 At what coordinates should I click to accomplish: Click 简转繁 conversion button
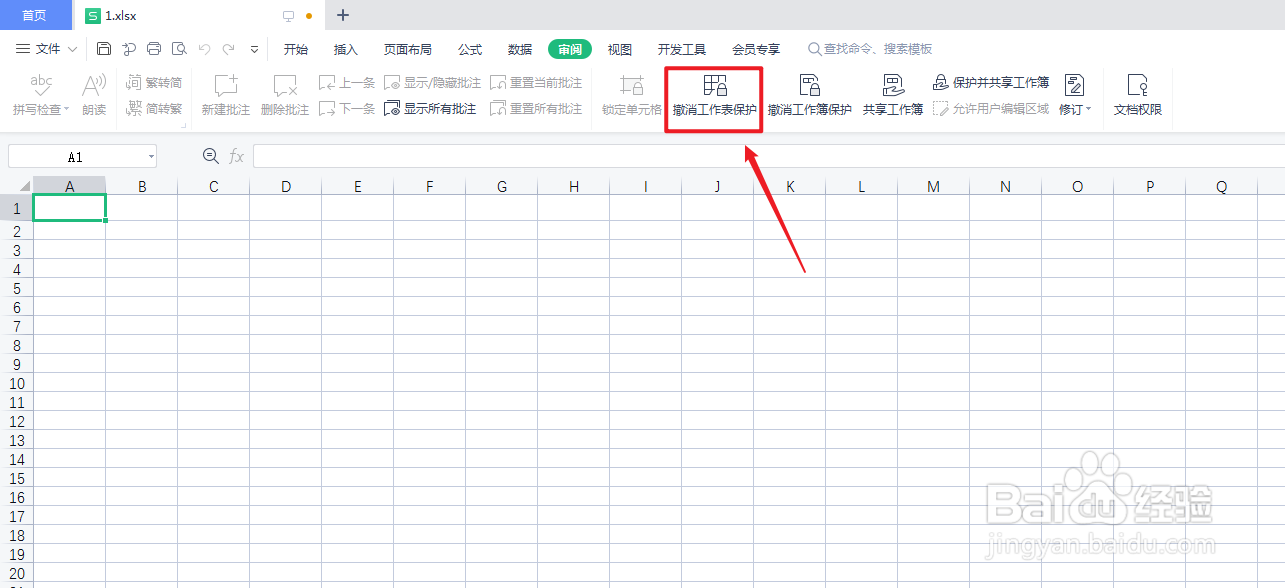point(154,109)
